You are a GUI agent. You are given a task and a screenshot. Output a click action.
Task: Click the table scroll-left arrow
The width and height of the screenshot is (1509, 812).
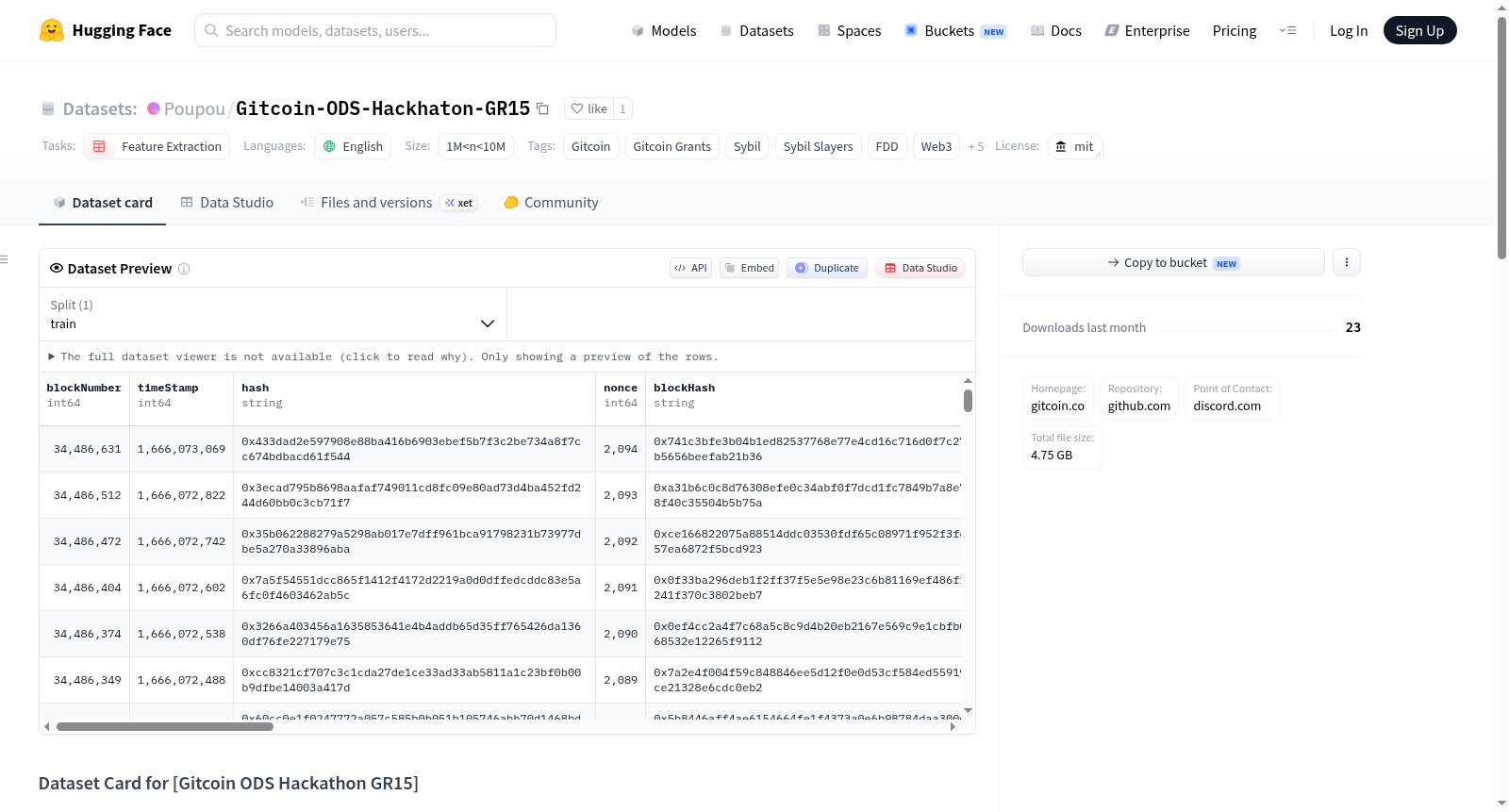pos(47,726)
